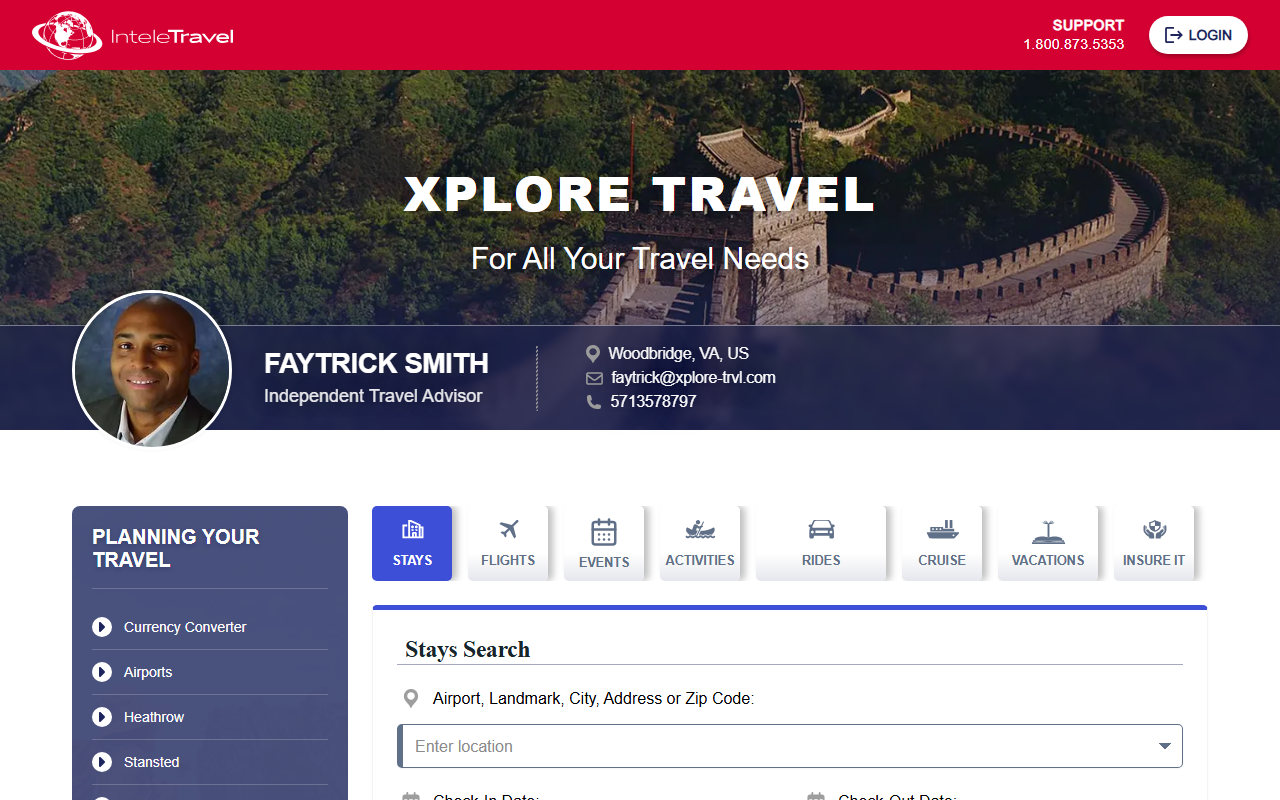
Task: Click the phone handset icon
Action: [594, 402]
